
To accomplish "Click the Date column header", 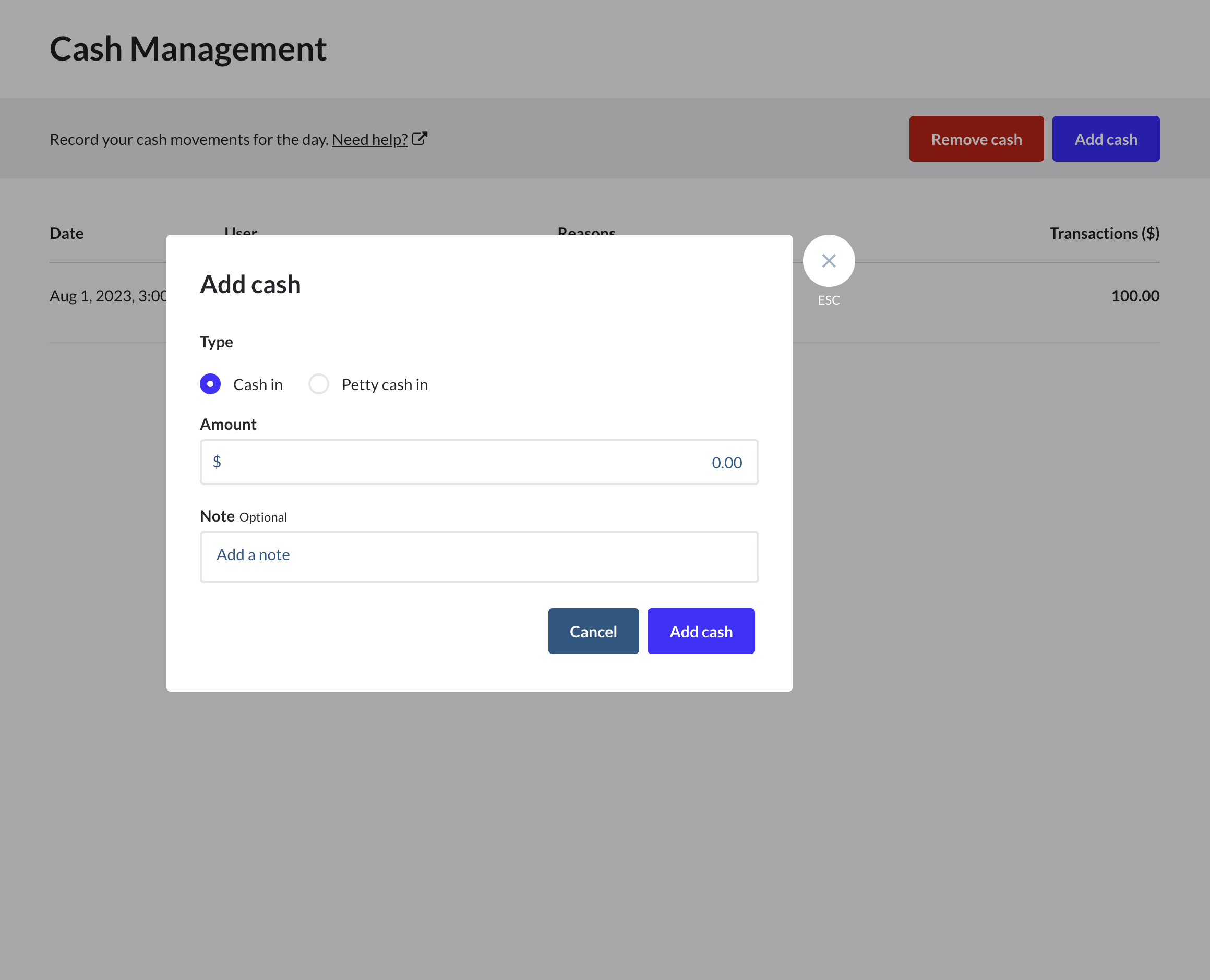I will coord(67,233).
